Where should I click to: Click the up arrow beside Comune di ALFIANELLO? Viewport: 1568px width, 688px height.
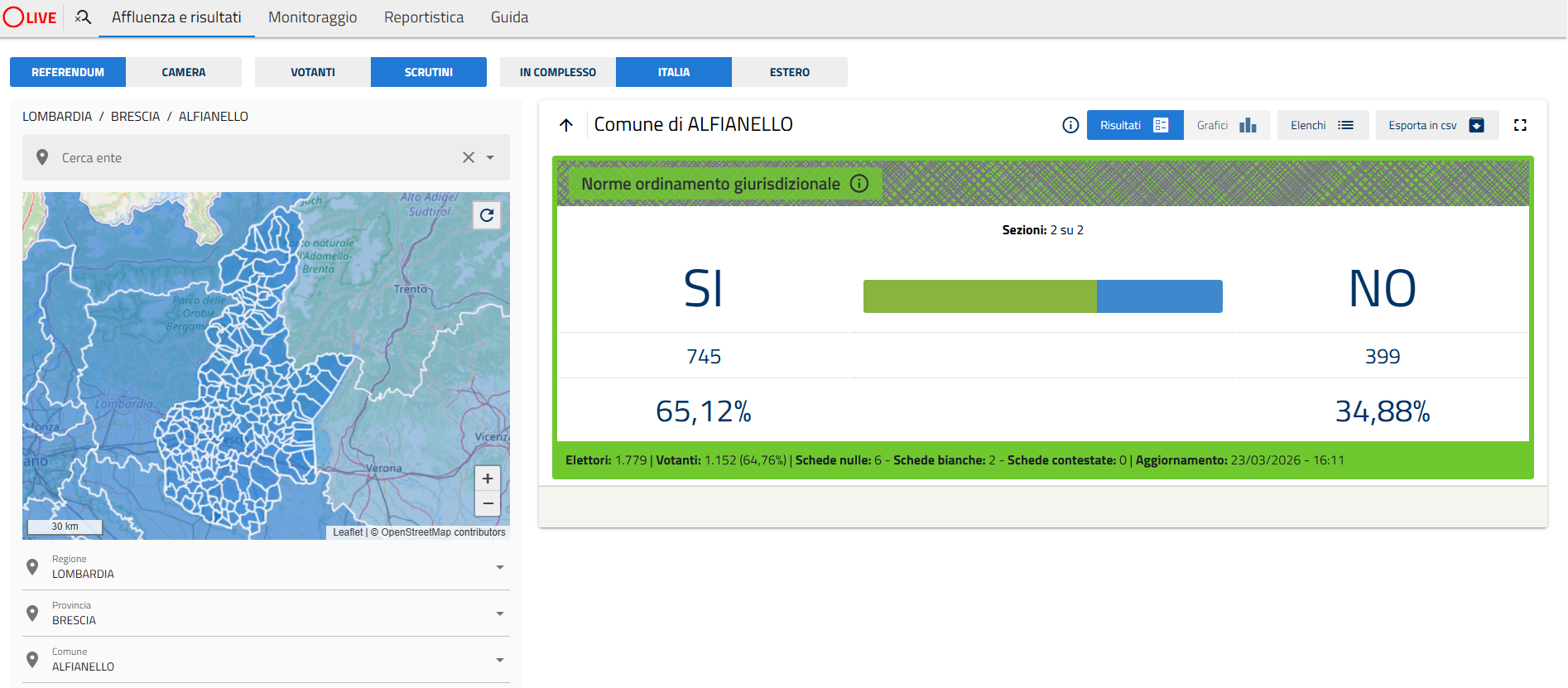566,125
